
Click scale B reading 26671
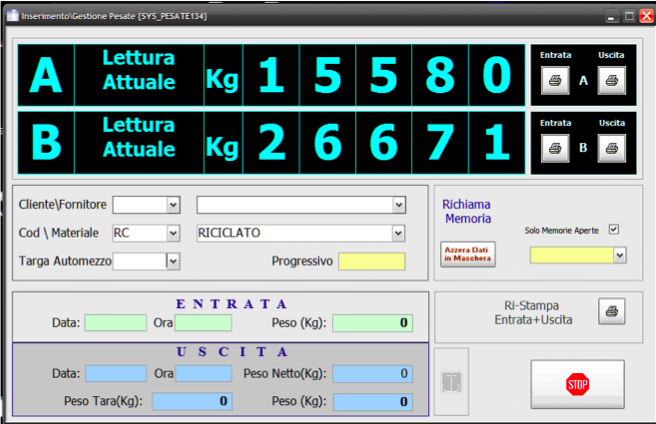pyautogui.click(x=384, y=143)
